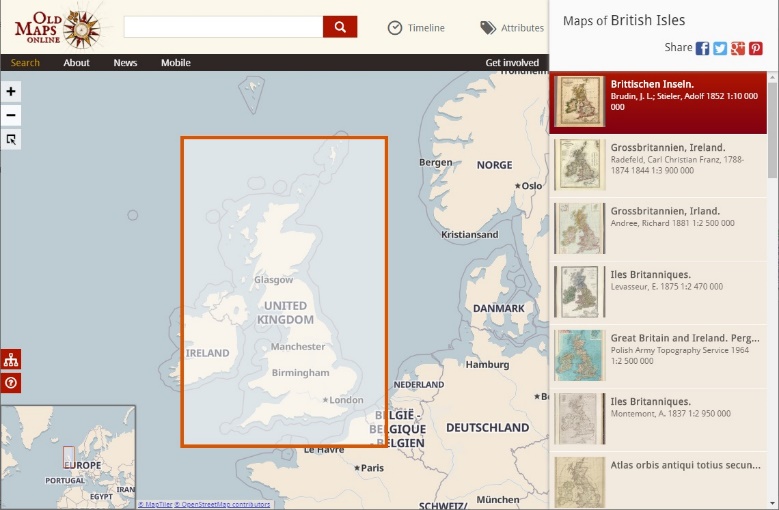The height and width of the screenshot is (510, 779).
Task: Share on Twitter
Action: 720,48
